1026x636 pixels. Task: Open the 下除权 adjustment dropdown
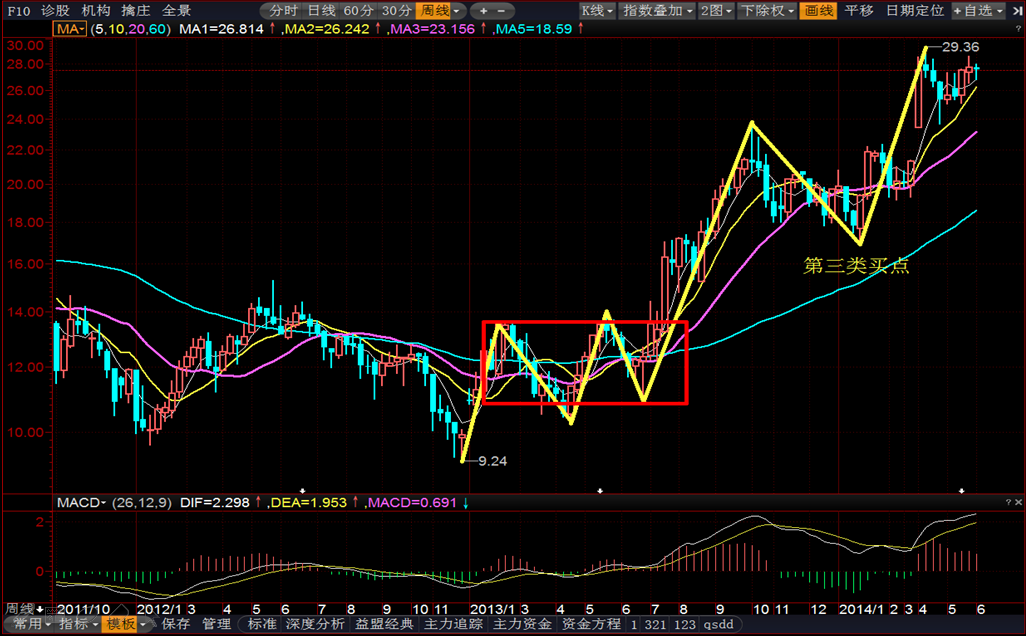[x=767, y=10]
